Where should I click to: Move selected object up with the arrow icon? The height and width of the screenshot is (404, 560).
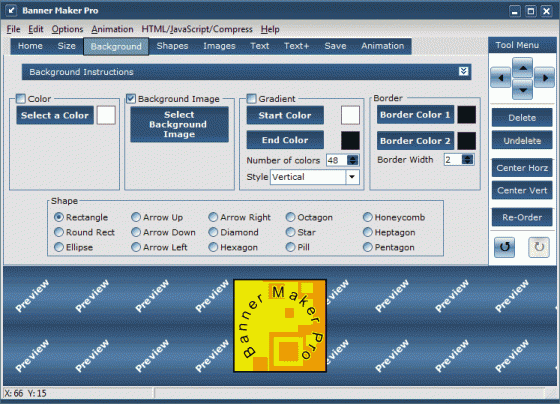tap(522, 68)
